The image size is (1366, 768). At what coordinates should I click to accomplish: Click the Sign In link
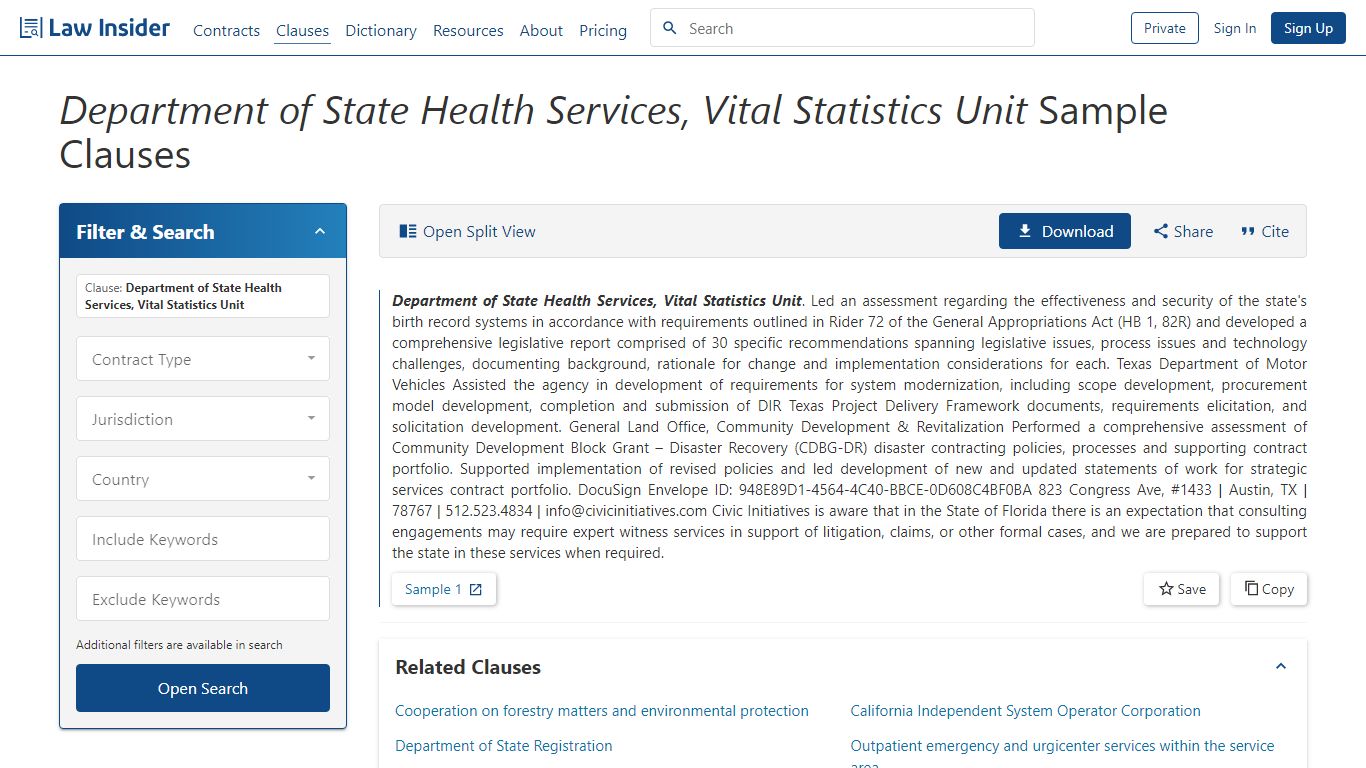1235,28
